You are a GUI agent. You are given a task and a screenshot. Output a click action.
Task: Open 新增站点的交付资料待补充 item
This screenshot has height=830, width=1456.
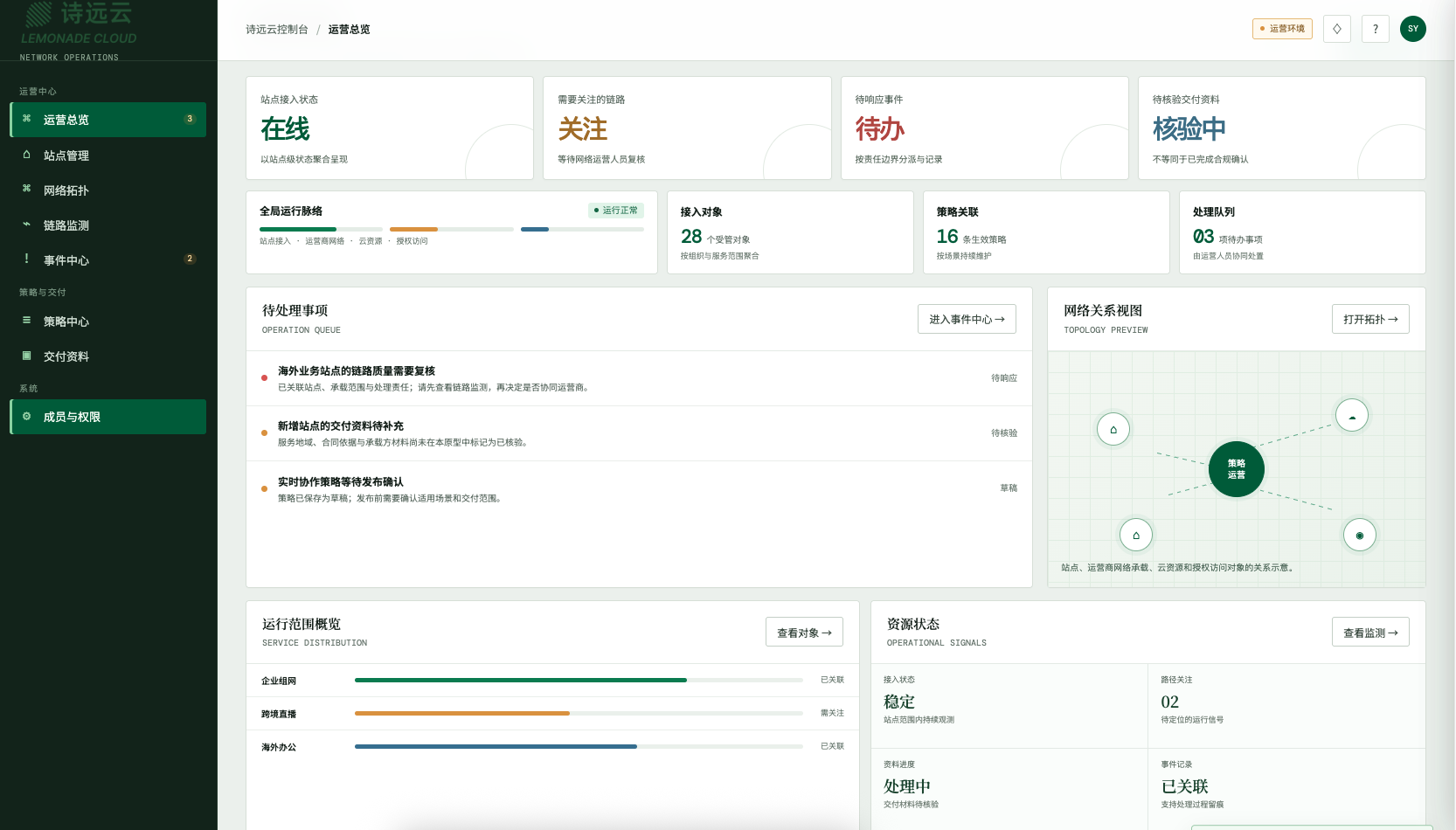point(639,433)
